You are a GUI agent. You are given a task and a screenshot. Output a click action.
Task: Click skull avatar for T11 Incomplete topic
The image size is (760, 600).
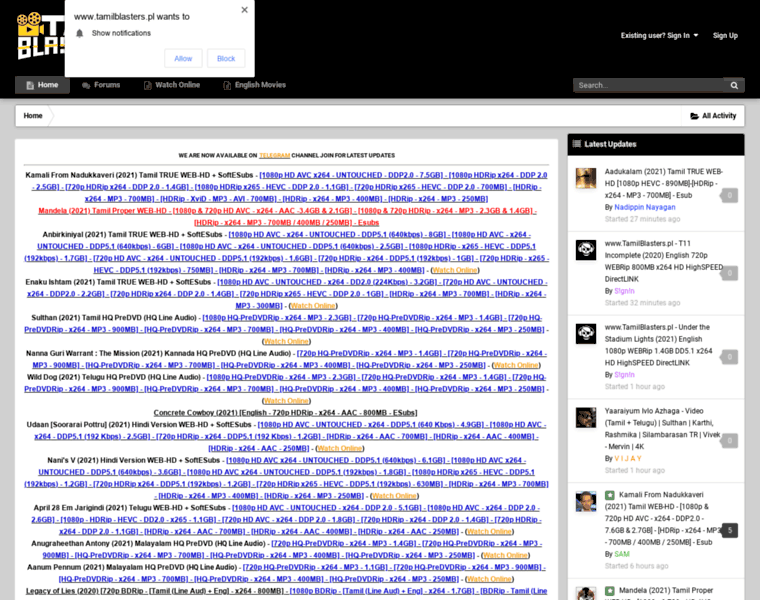[586, 250]
